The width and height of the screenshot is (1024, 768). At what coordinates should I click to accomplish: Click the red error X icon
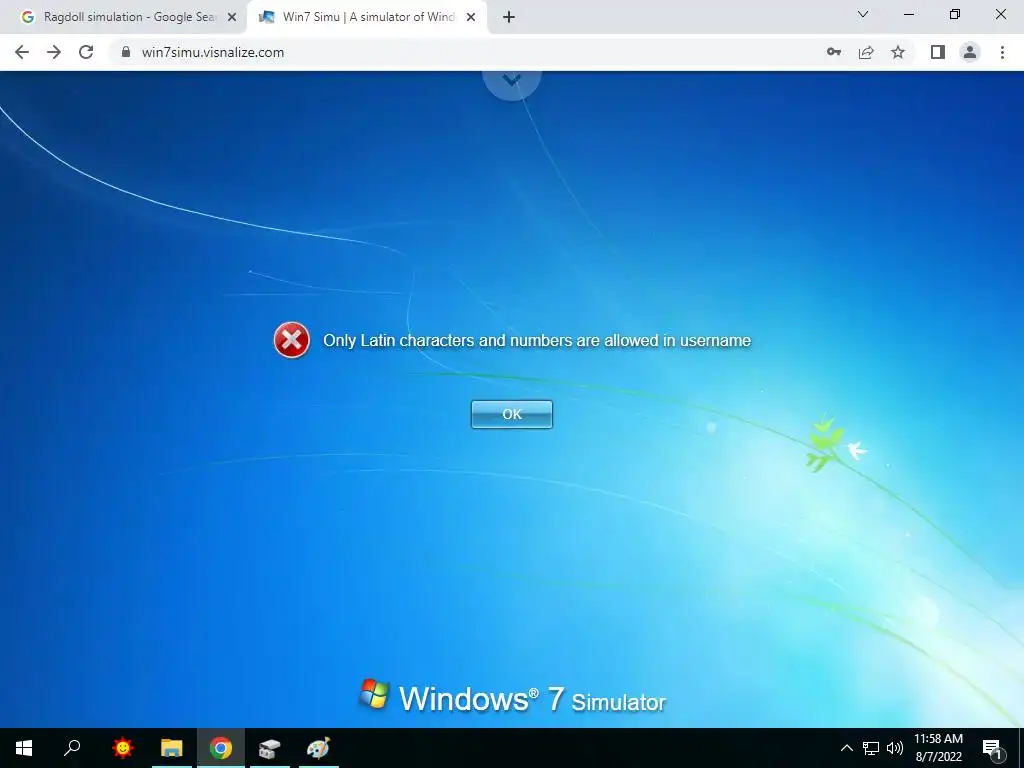point(291,340)
